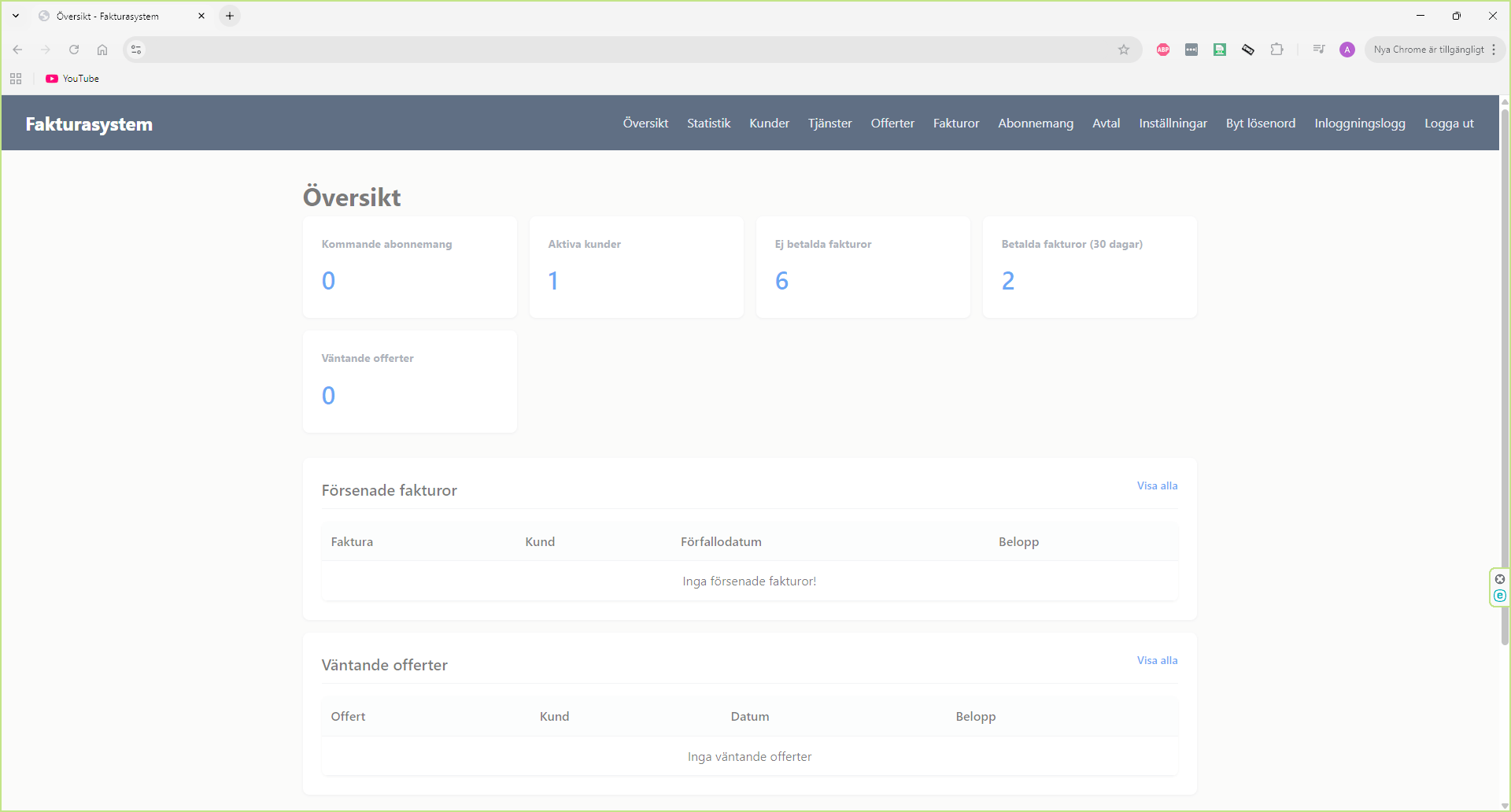Click the media controls music icon

(x=1319, y=50)
